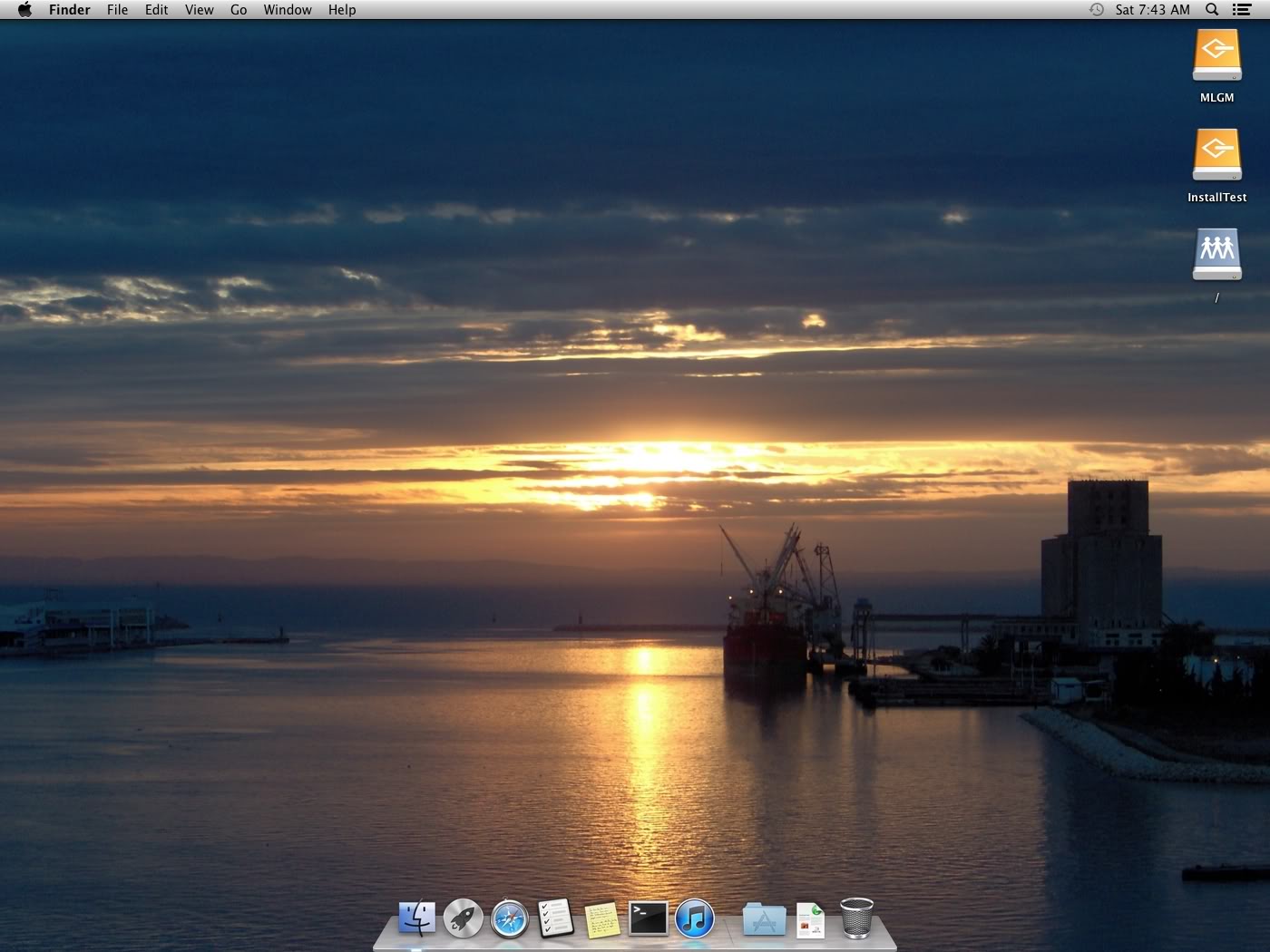Screen dimensions: 1270x952
Task: Select the network volume named /
Action: 1216,255
